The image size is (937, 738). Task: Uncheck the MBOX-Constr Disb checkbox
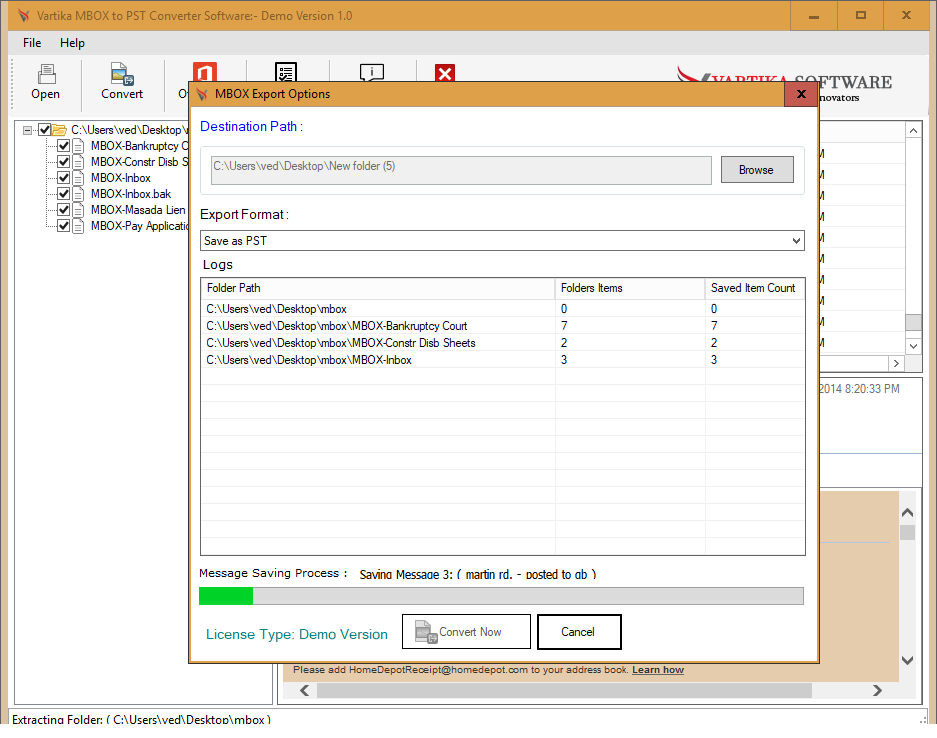coord(63,162)
